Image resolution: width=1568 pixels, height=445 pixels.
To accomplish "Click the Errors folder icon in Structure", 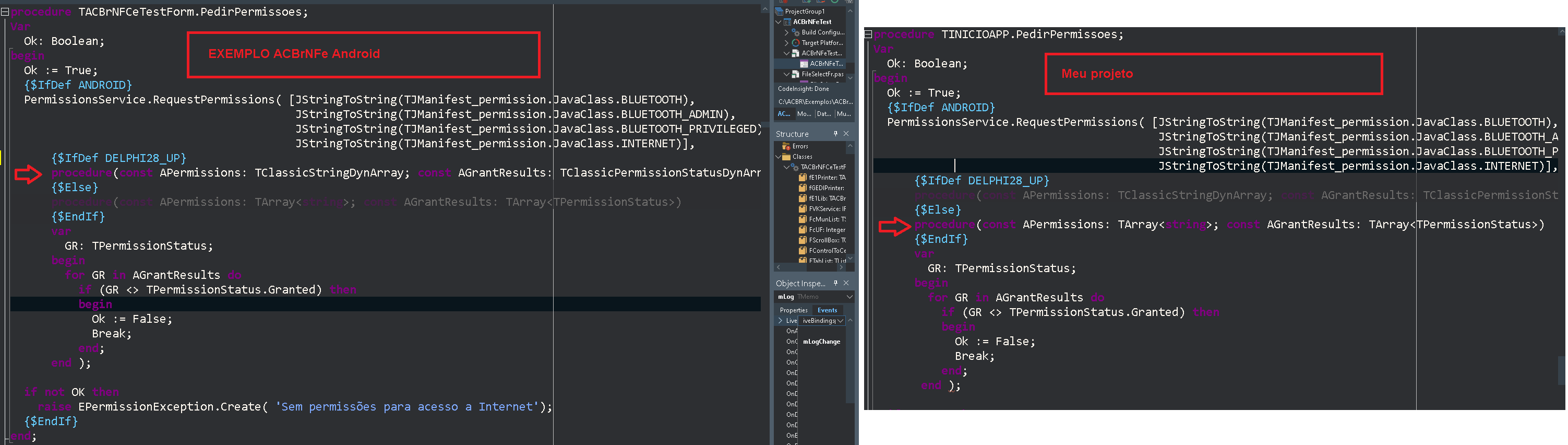I will (x=786, y=146).
